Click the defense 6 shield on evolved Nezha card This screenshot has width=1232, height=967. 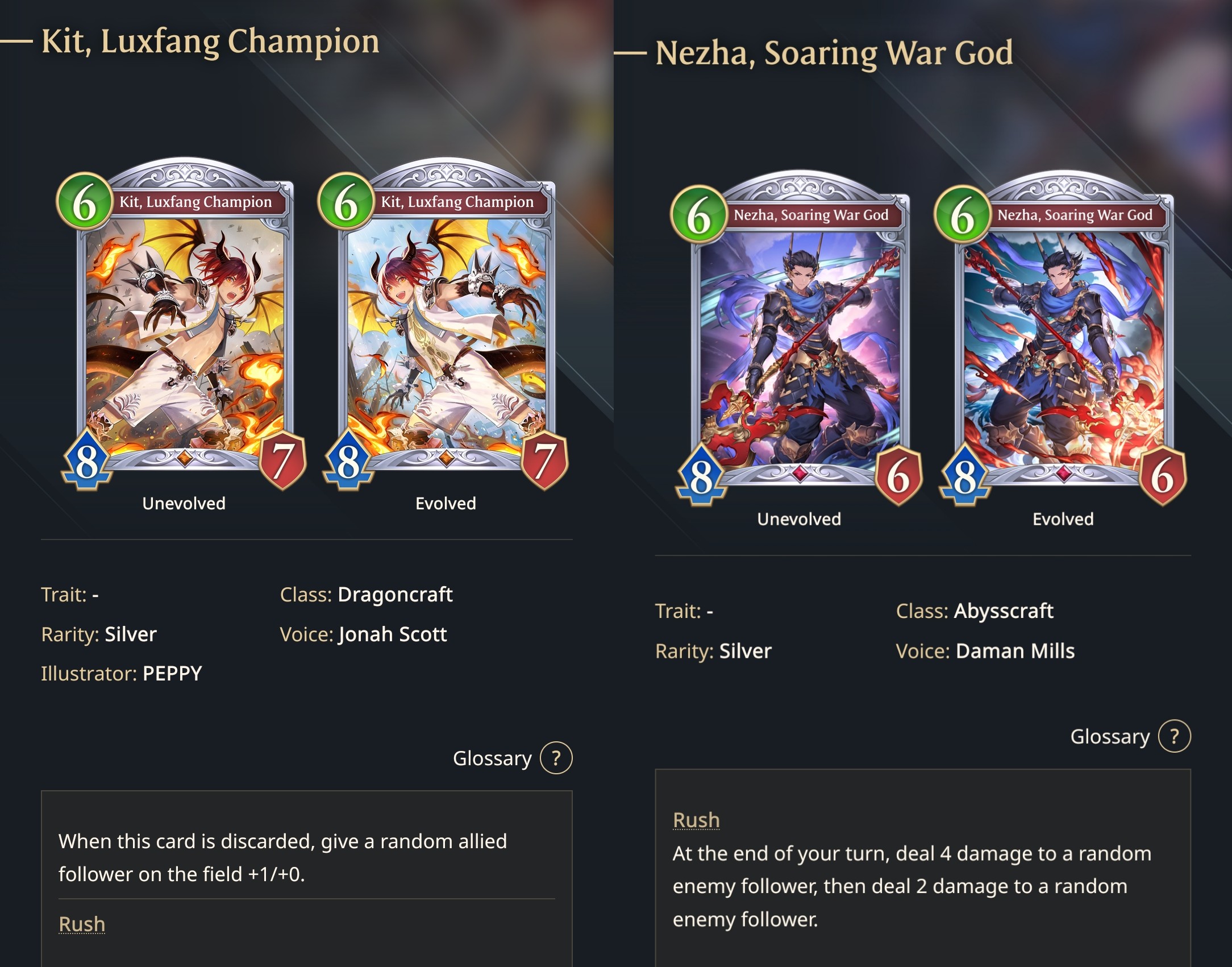(1163, 476)
